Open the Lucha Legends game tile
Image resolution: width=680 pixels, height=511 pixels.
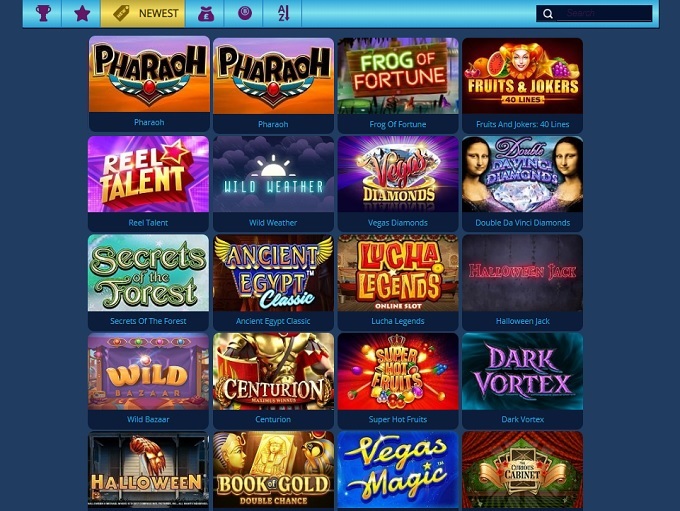click(398, 272)
